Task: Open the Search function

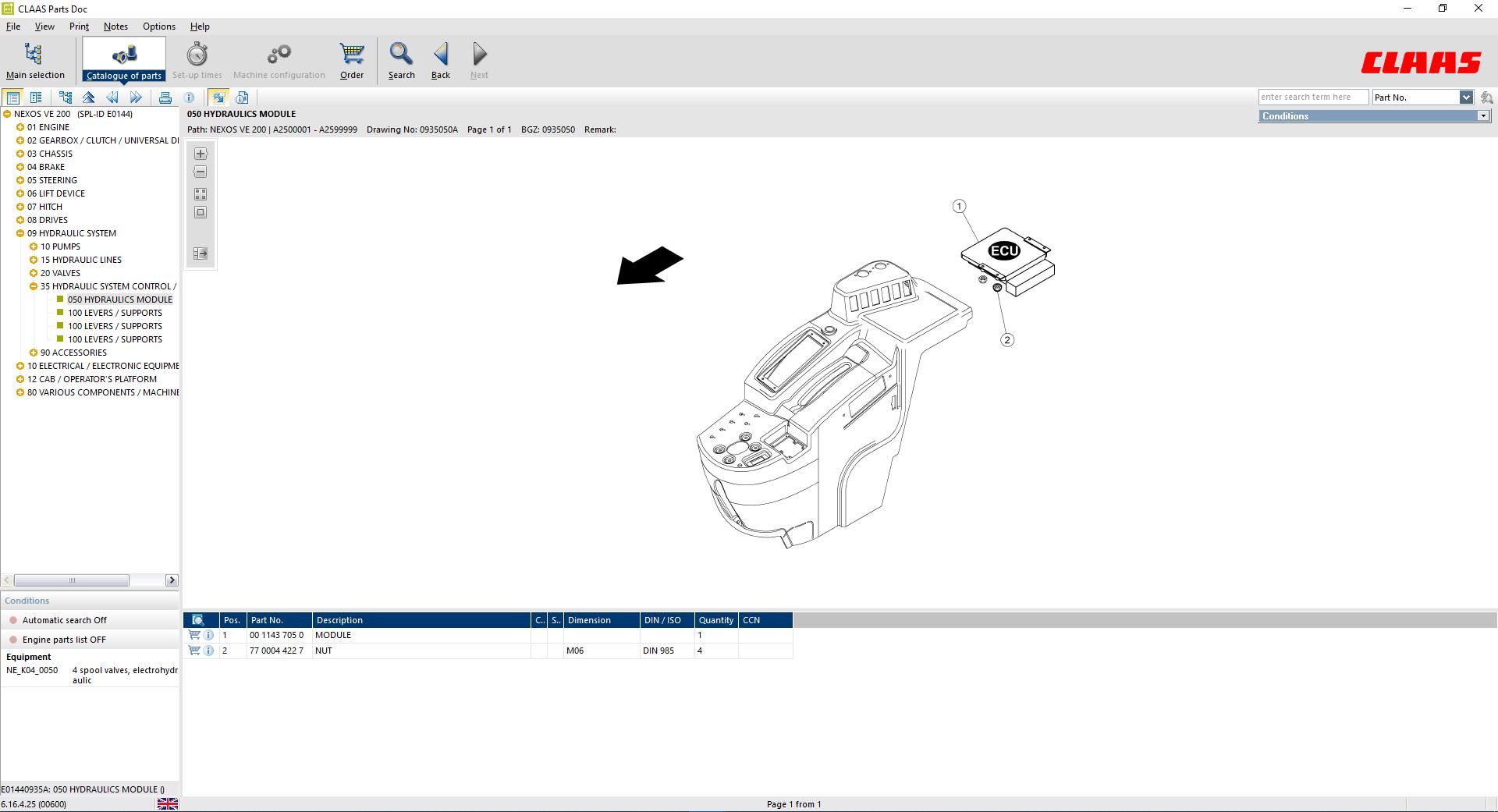Action: click(401, 60)
